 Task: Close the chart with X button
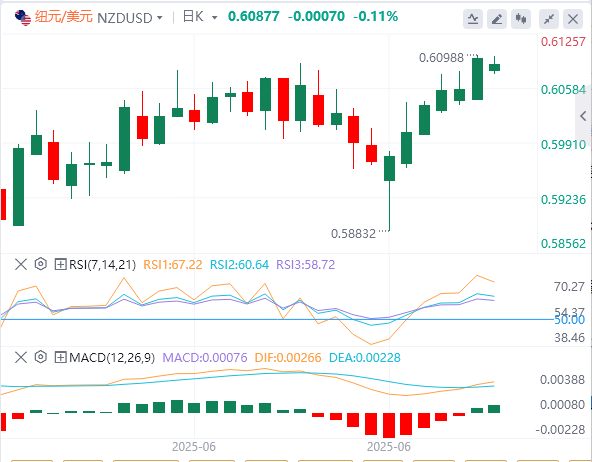[x=573, y=19]
